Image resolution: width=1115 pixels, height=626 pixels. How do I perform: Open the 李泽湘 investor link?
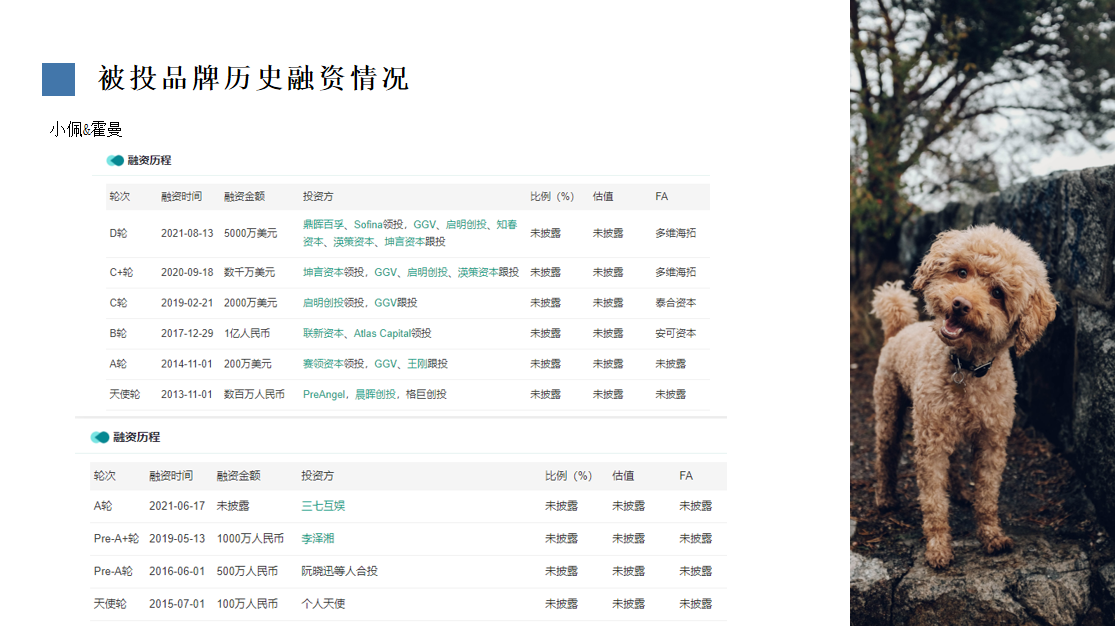(318, 539)
